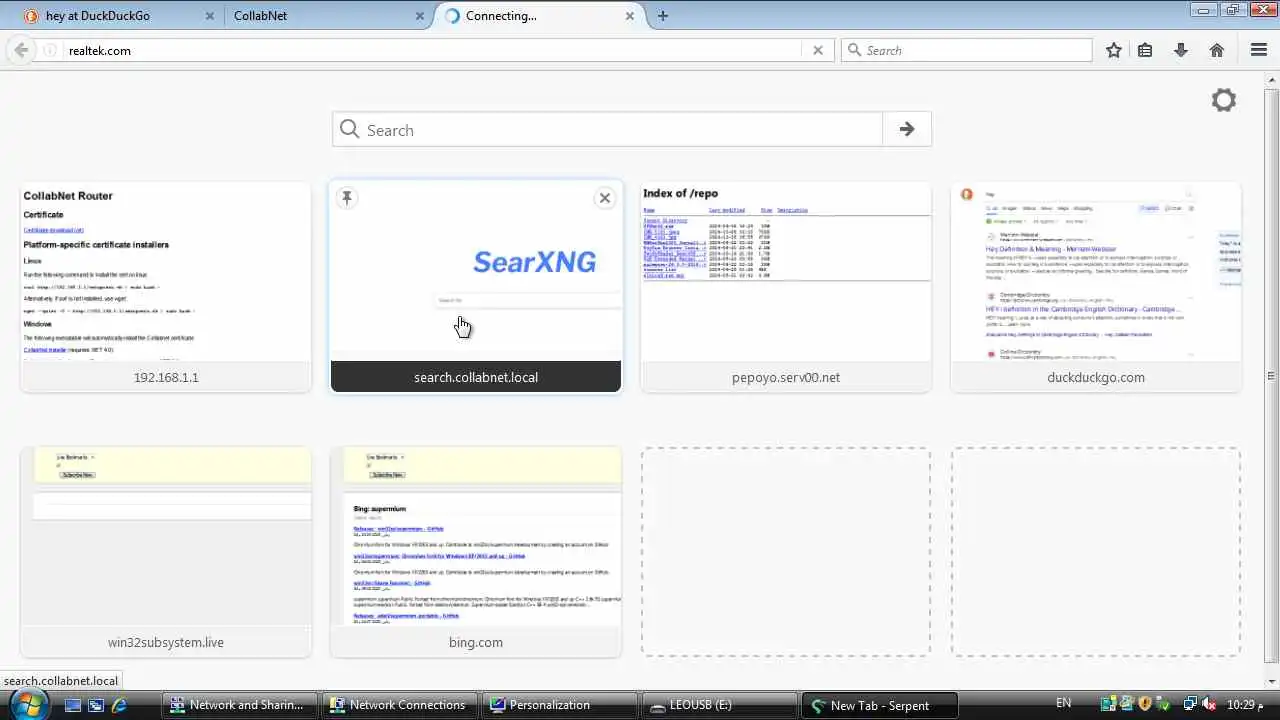The height and width of the screenshot is (720, 1280).
Task: Bookmark this page with star icon
Action: 1114,50
